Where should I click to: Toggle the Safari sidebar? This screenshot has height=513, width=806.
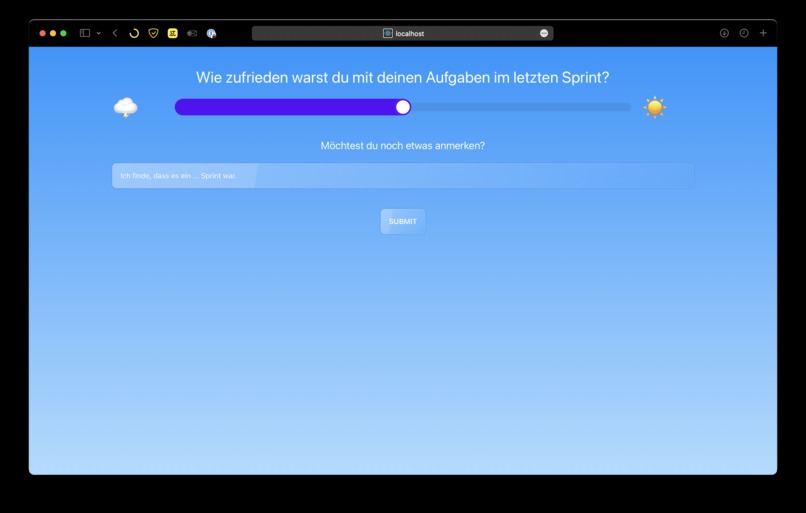85,33
